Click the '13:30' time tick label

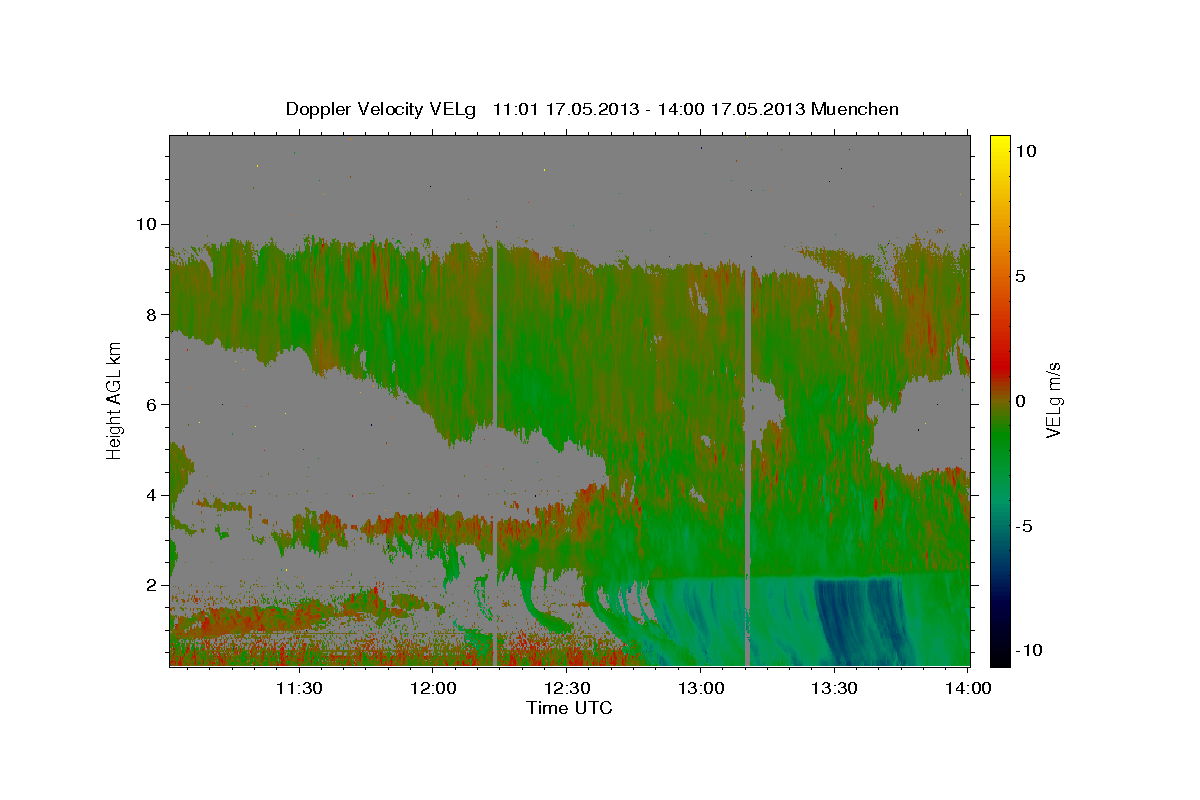(834, 688)
